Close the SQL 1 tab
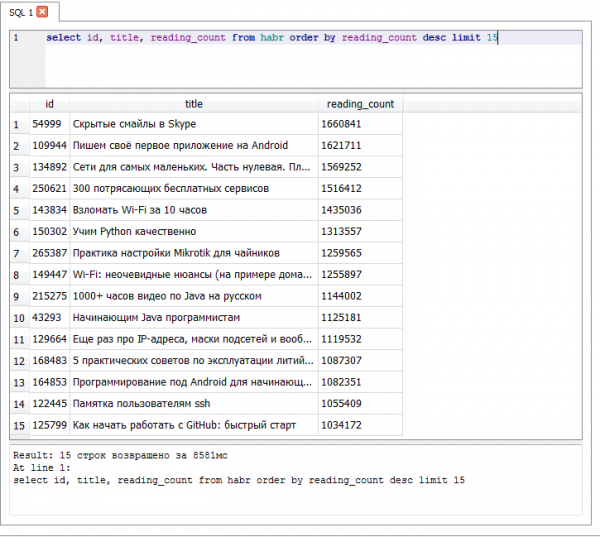 click(x=42, y=11)
